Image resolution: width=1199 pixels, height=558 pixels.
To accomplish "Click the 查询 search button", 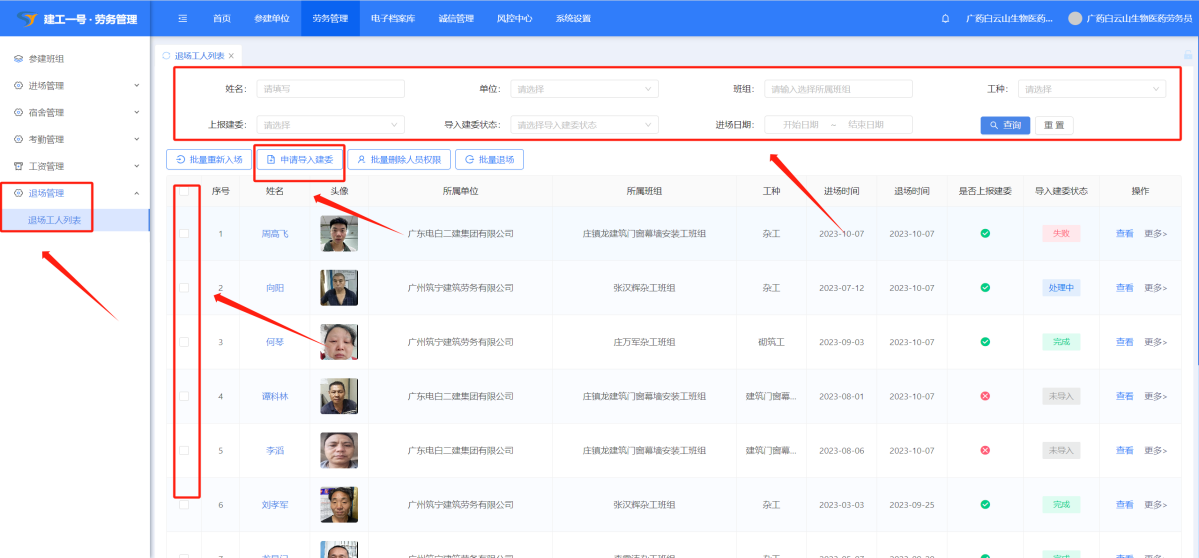I will (1004, 125).
